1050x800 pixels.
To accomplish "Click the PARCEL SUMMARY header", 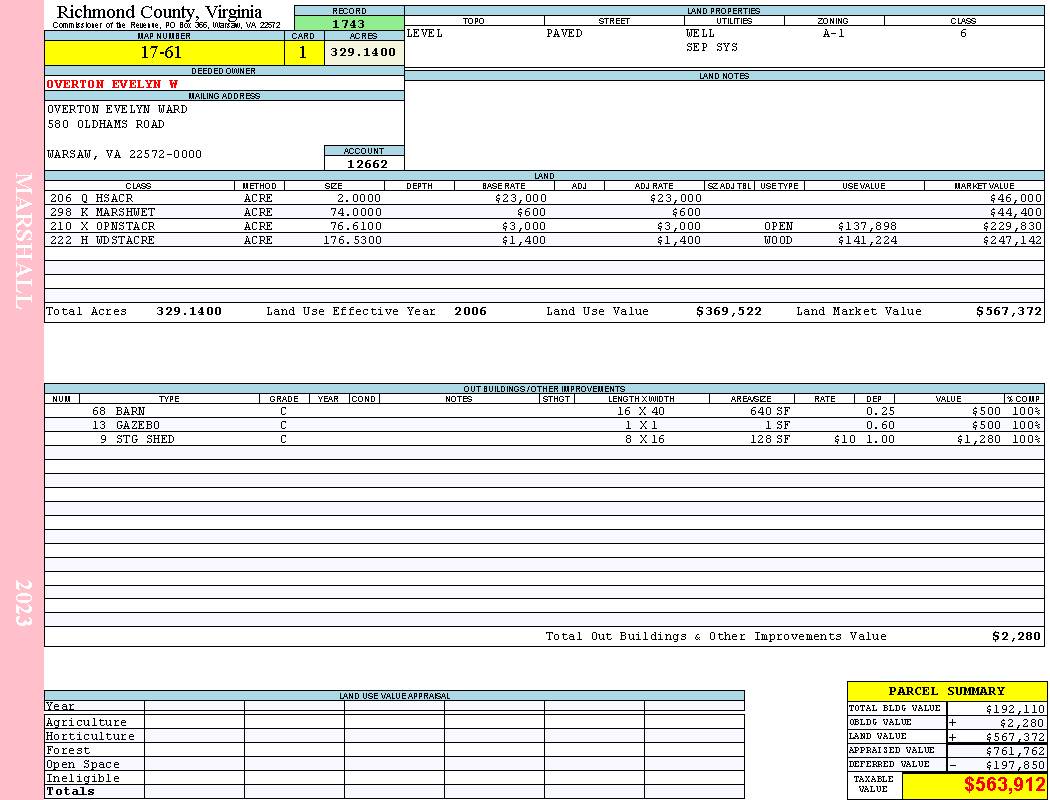I will 947,691.
